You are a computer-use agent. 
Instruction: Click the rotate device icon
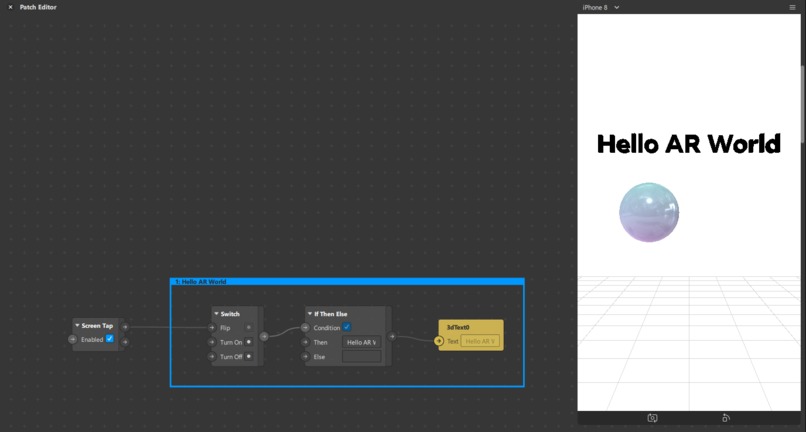pyautogui.click(x=726, y=418)
